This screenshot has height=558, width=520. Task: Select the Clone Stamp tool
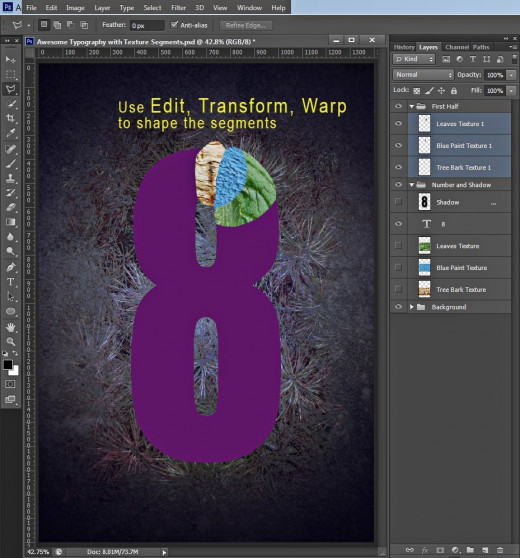click(10, 178)
